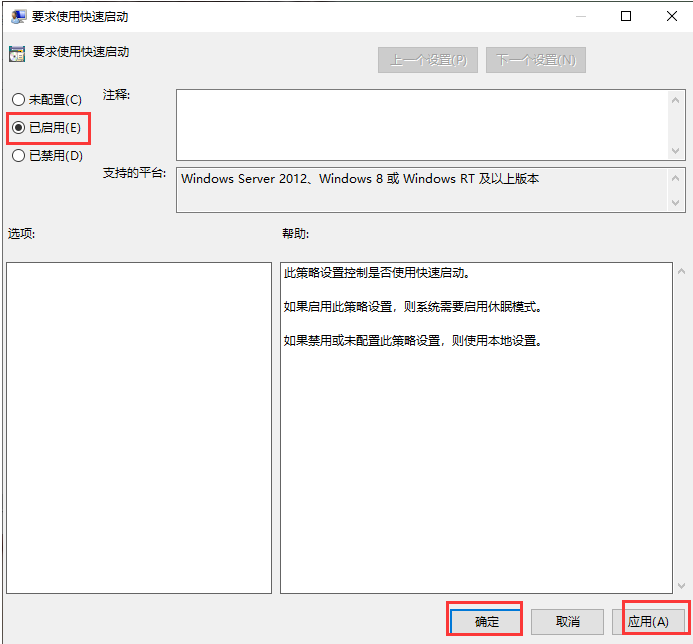The height and width of the screenshot is (644, 693).
Task: Choose the 已启用(E) radio button
Action: pyautogui.click(x=18, y=128)
